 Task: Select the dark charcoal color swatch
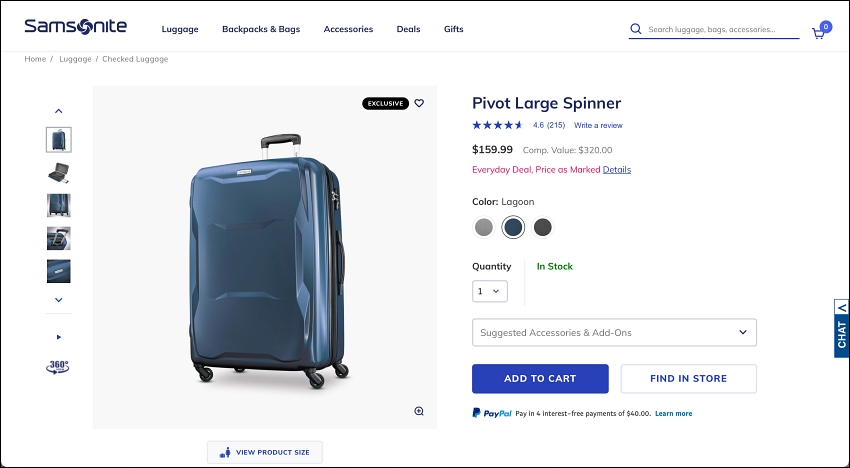point(542,227)
